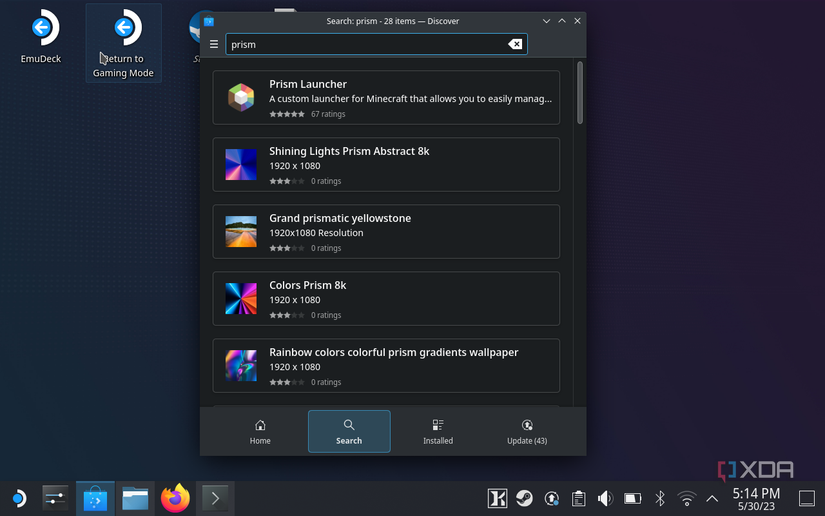Viewport: 825px width, 516px height.
Task: Open the Wi-Fi network tray icon
Action: (x=687, y=498)
